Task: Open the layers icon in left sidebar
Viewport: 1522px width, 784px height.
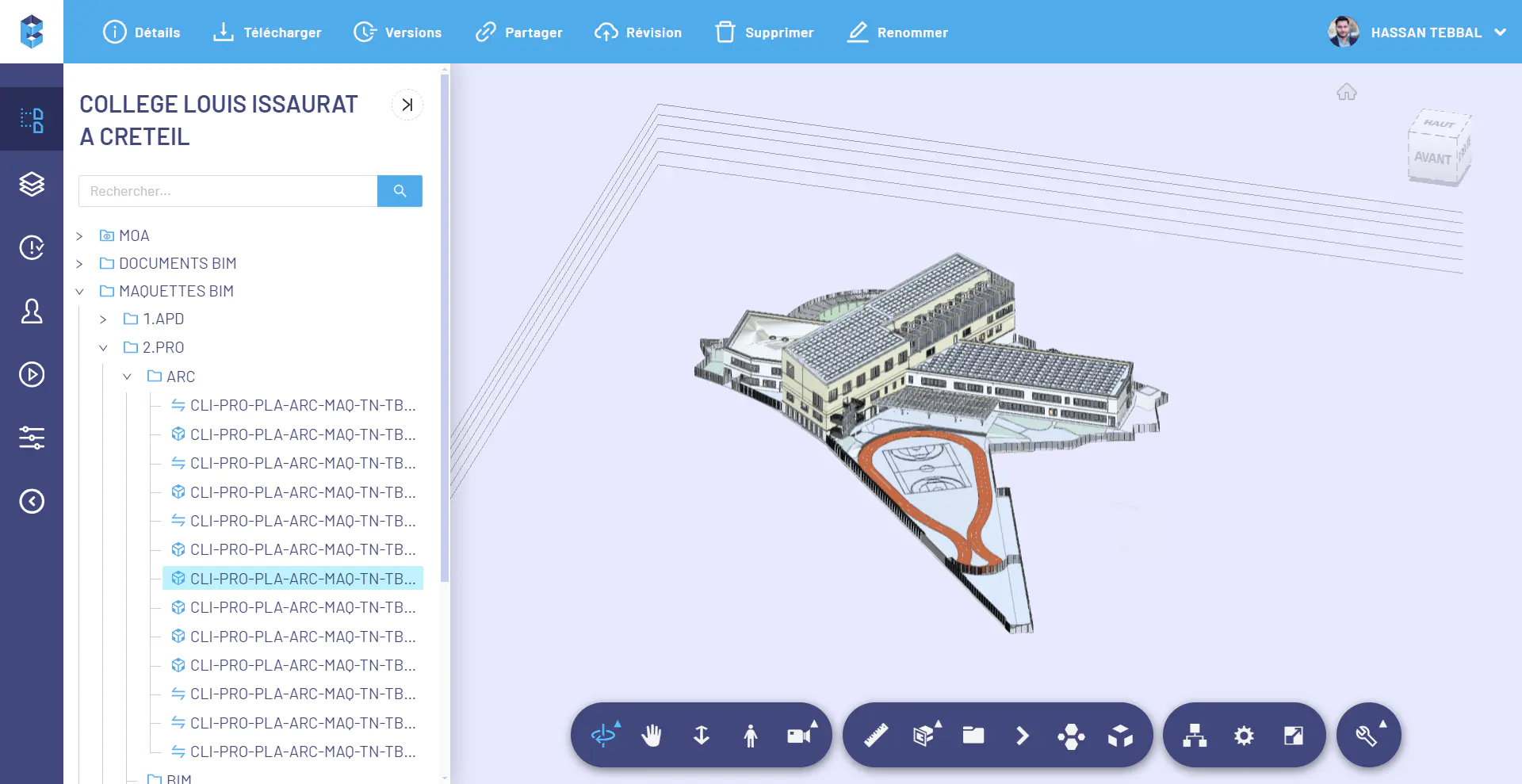Action: [x=32, y=184]
